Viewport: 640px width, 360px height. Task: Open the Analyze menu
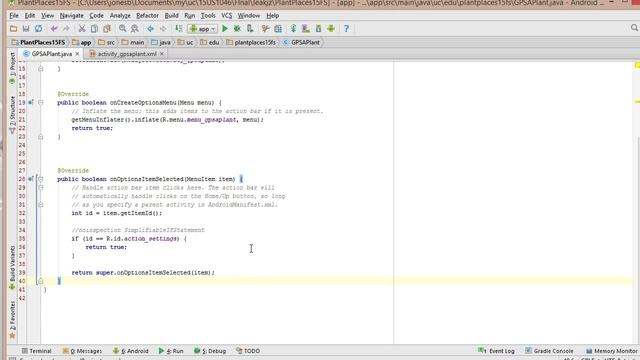[x=120, y=16]
